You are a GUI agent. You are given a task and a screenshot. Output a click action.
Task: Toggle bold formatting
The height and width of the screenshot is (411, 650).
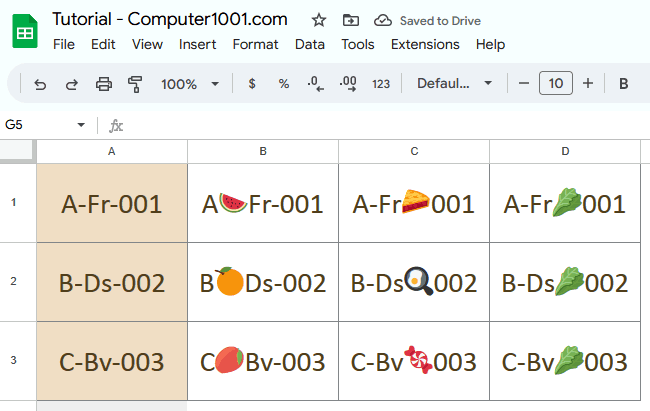[623, 84]
